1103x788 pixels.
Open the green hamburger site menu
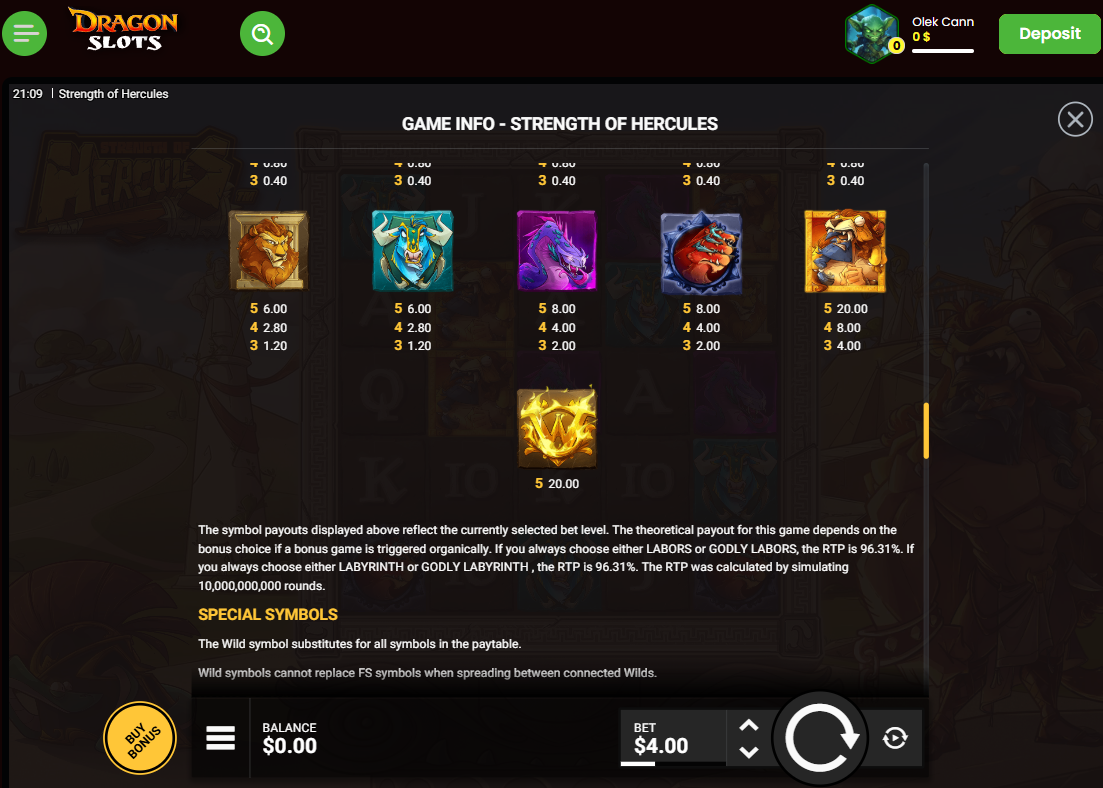click(25, 33)
